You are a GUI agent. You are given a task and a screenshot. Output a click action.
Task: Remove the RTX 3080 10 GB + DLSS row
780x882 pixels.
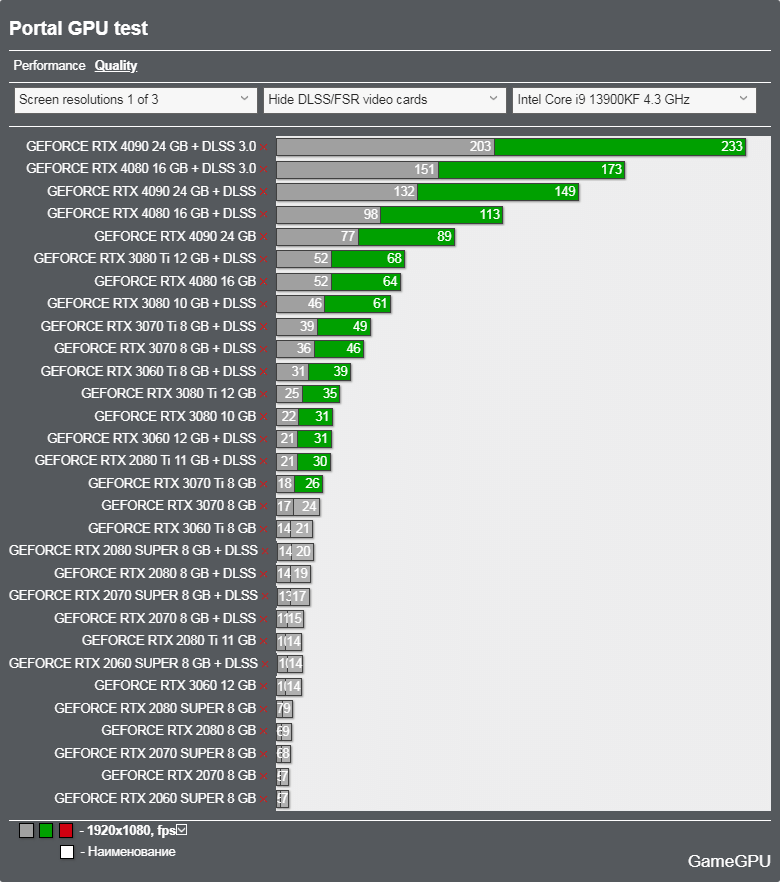(264, 305)
